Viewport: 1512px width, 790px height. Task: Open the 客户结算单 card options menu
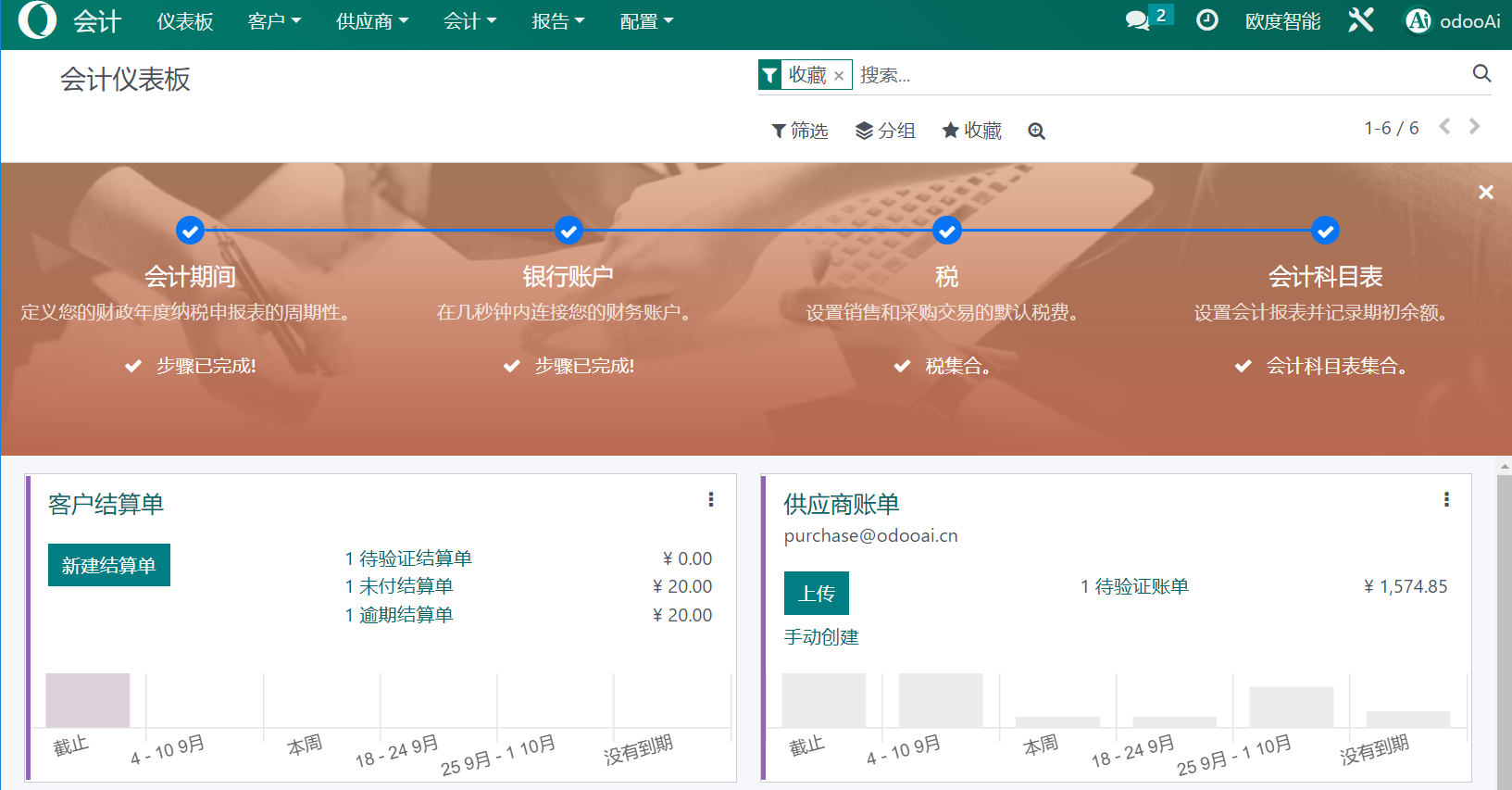click(x=711, y=500)
